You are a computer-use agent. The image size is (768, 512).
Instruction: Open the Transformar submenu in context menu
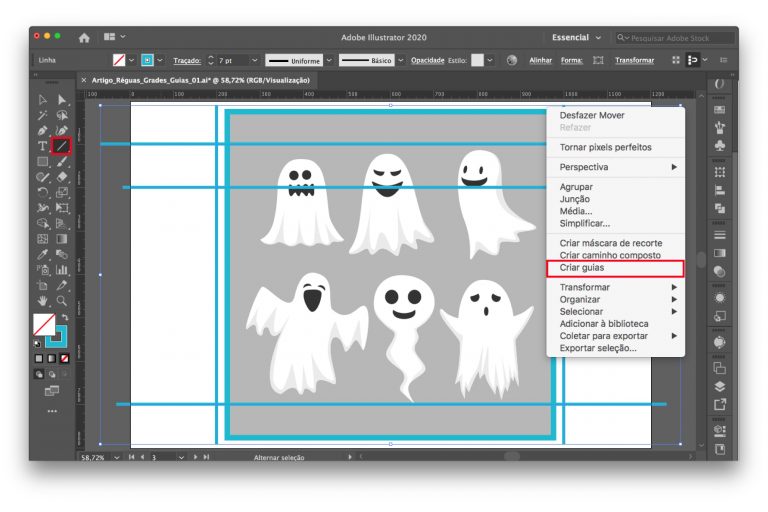tap(615, 287)
